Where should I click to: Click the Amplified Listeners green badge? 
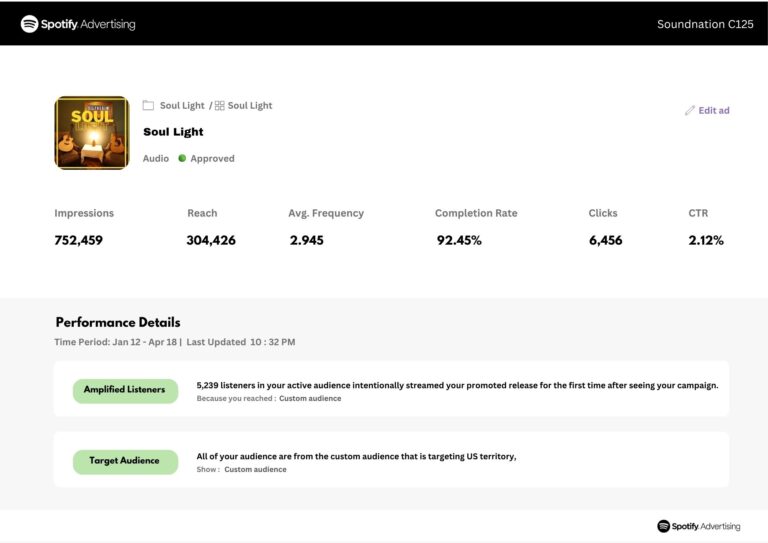pos(125,391)
